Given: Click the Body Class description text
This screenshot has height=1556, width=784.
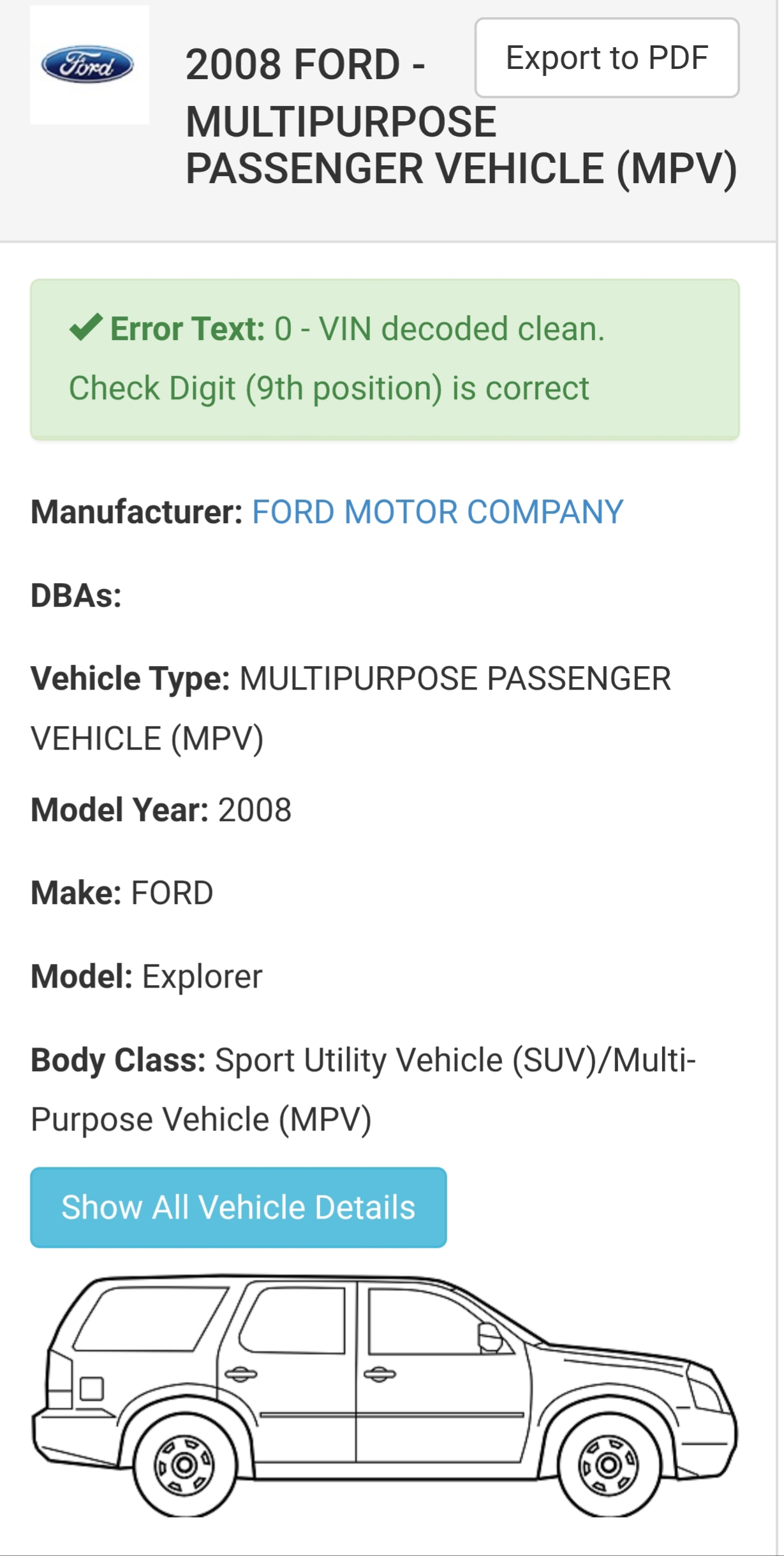Looking at the screenshot, I should pyautogui.click(x=363, y=1089).
